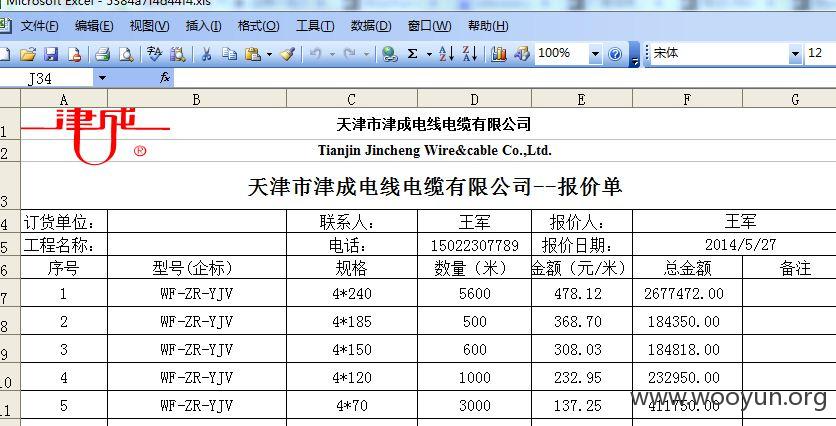Select the cell showing 232950.00
The width and height of the screenshot is (836, 426).
[687, 377]
